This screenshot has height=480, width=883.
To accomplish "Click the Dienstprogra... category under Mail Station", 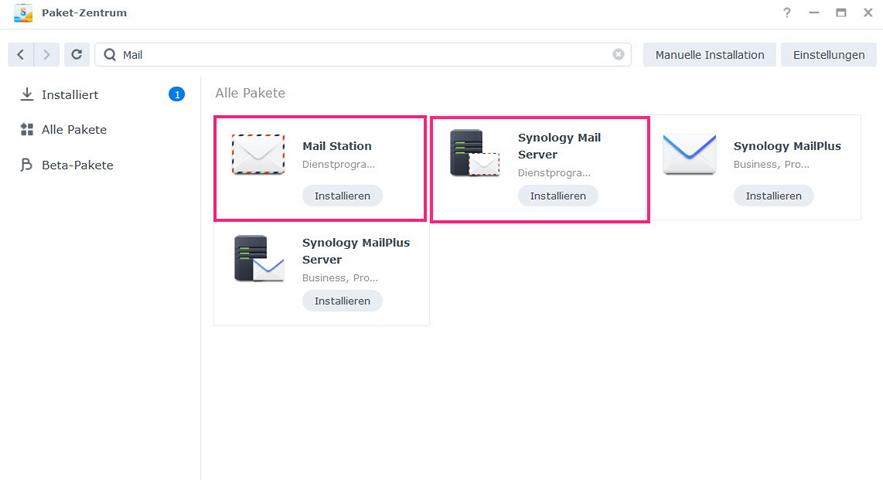I will click(338, 165).
